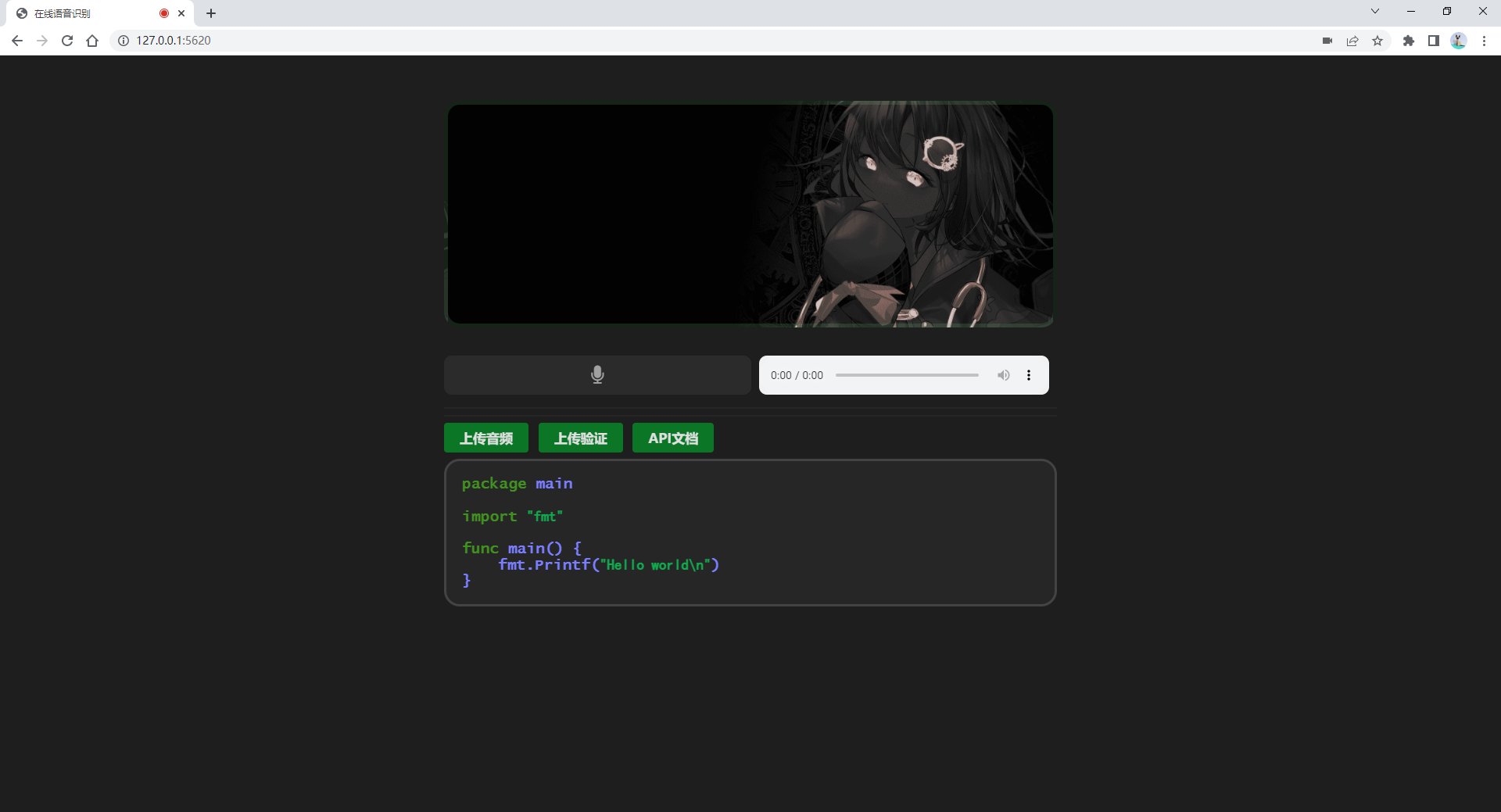Minimize the browser window

click(x=1411, y=12)
